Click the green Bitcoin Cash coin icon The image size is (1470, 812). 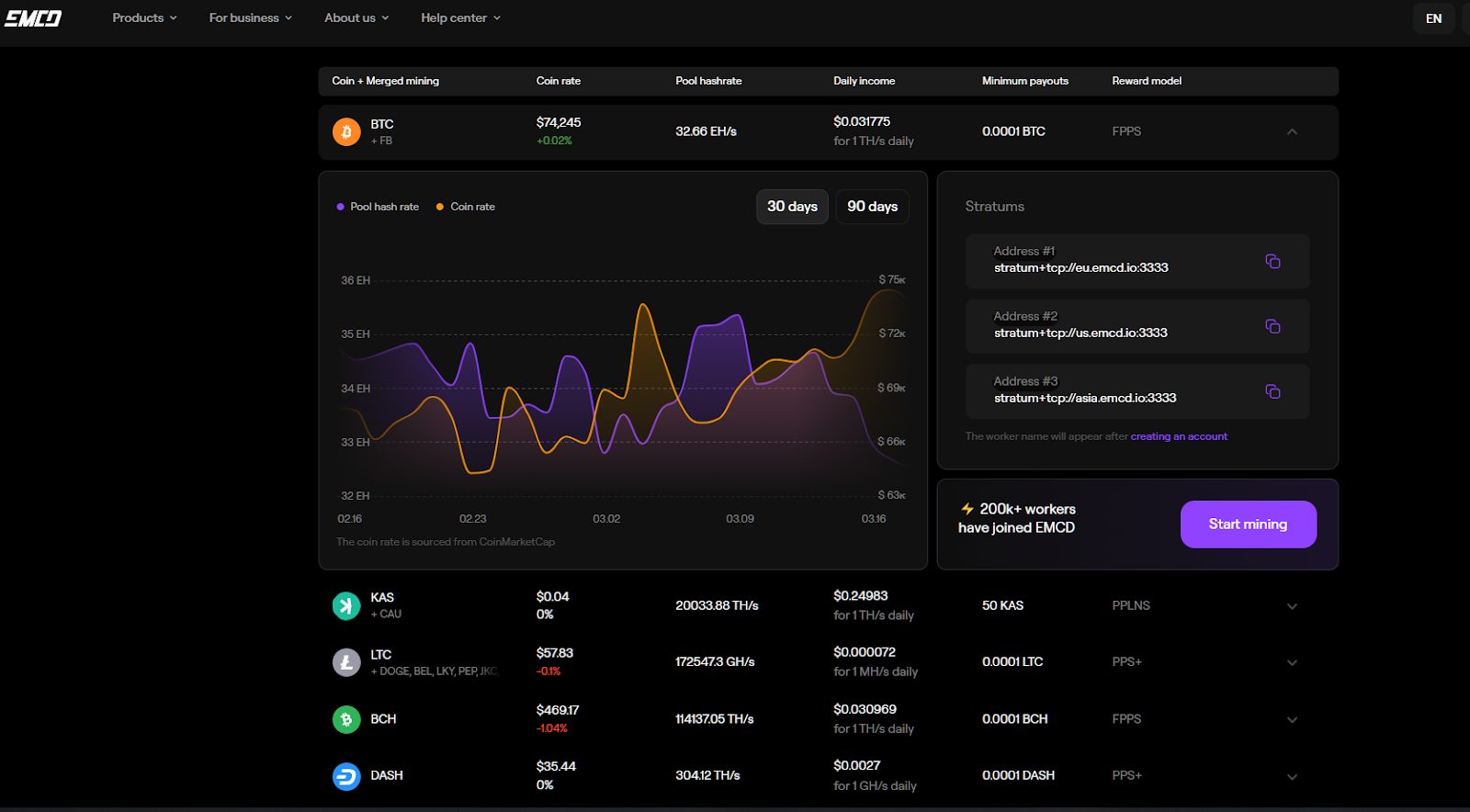[346, 719]
